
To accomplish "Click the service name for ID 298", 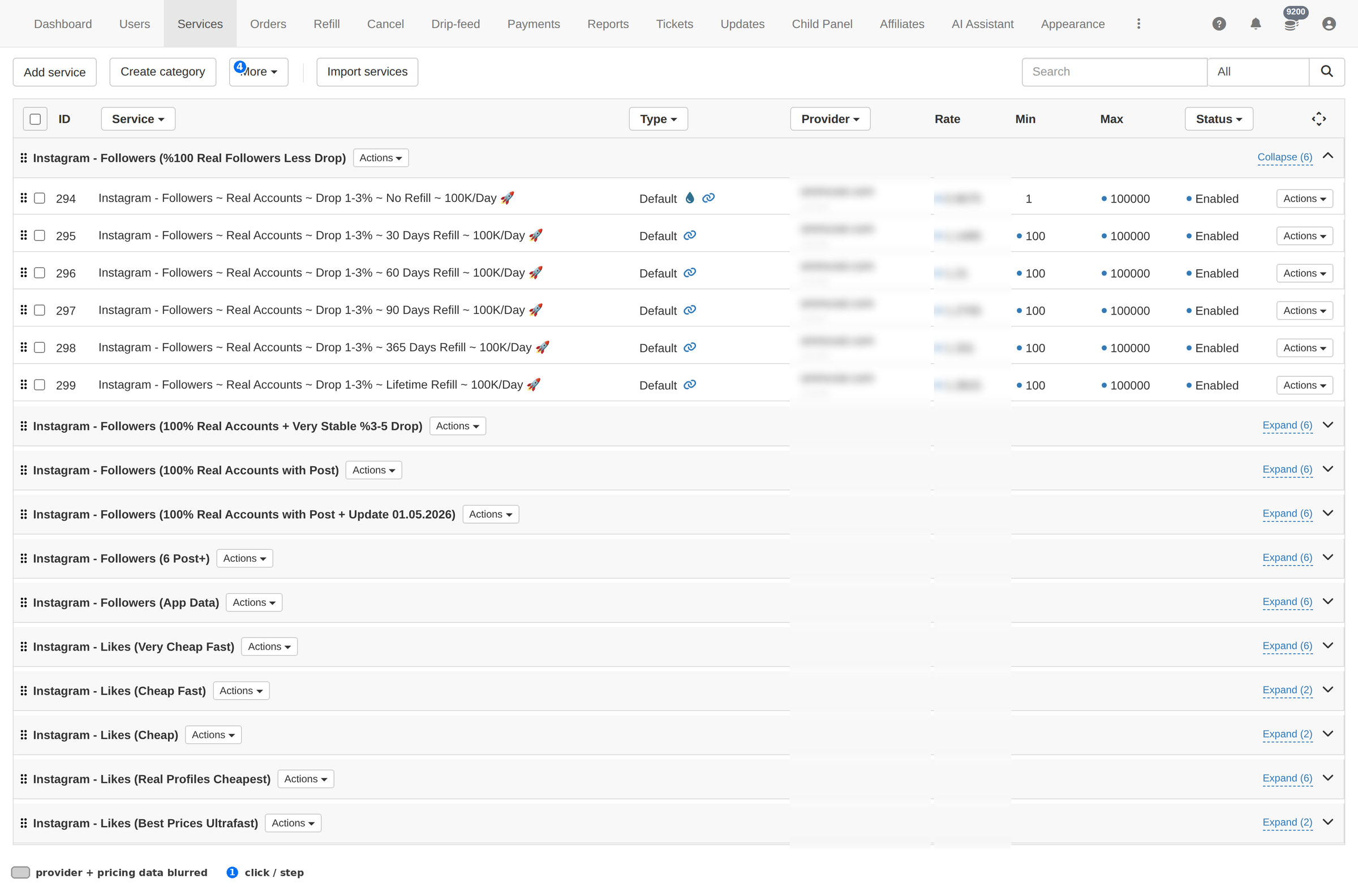I will (324, 347).
